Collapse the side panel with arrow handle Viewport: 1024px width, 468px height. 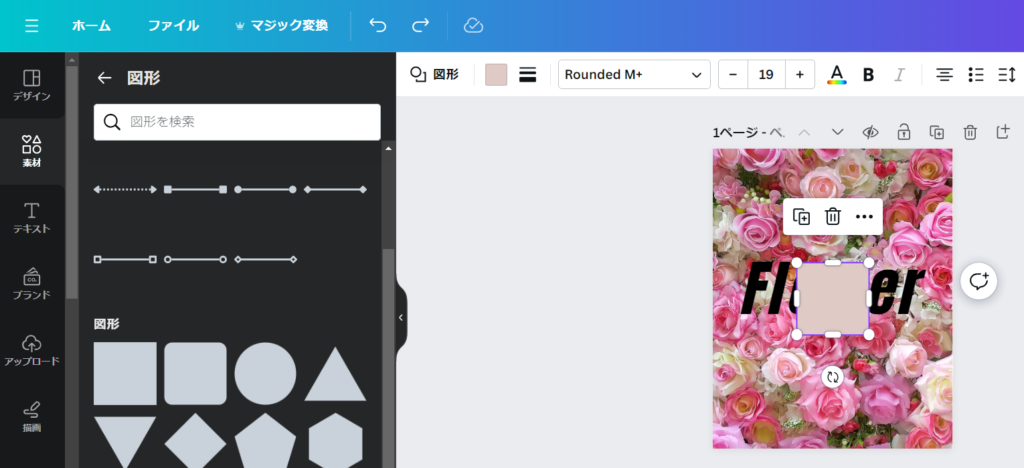tap(401, 317)
